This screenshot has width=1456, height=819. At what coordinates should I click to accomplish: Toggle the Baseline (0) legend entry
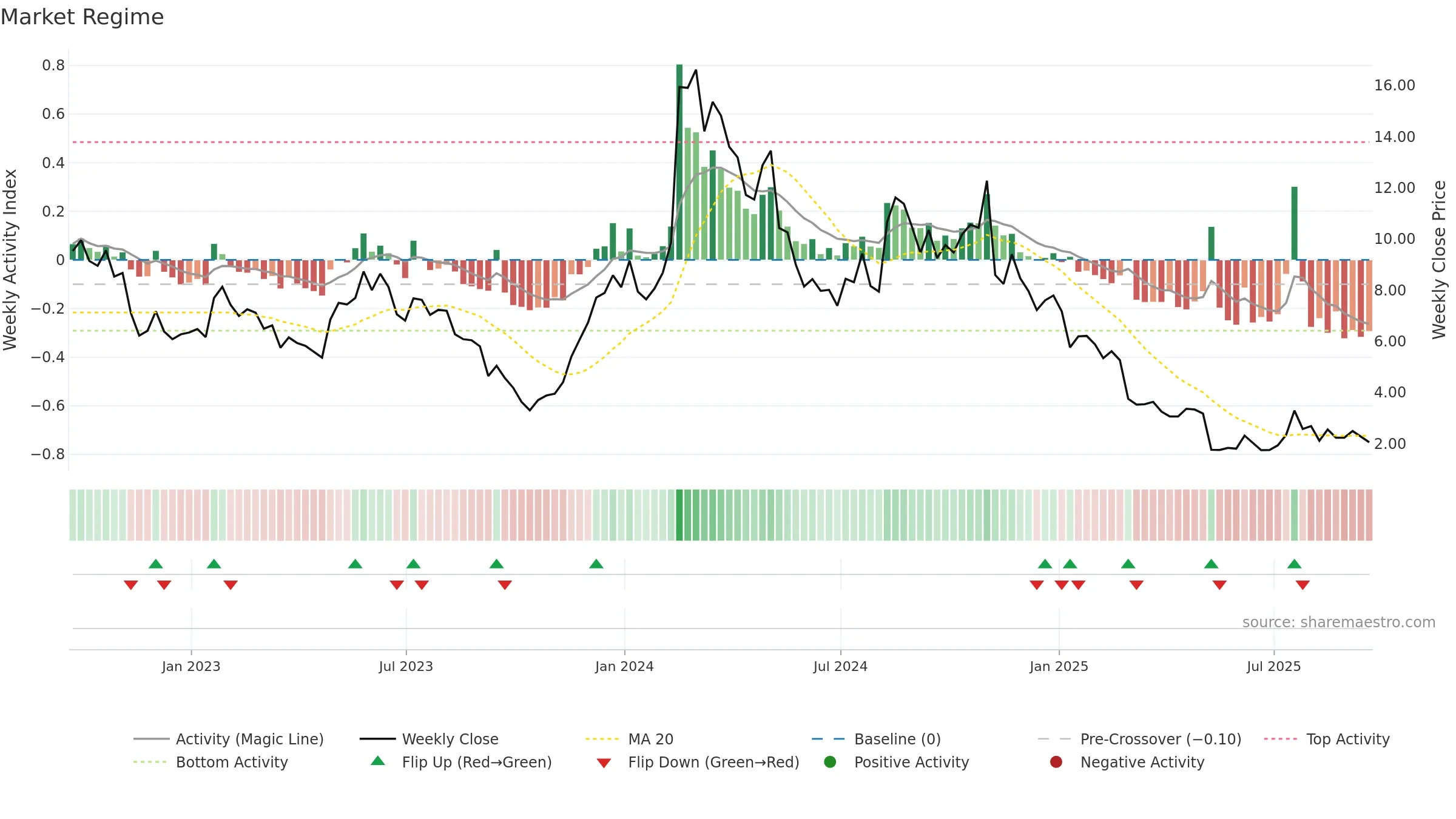[877, 739]
